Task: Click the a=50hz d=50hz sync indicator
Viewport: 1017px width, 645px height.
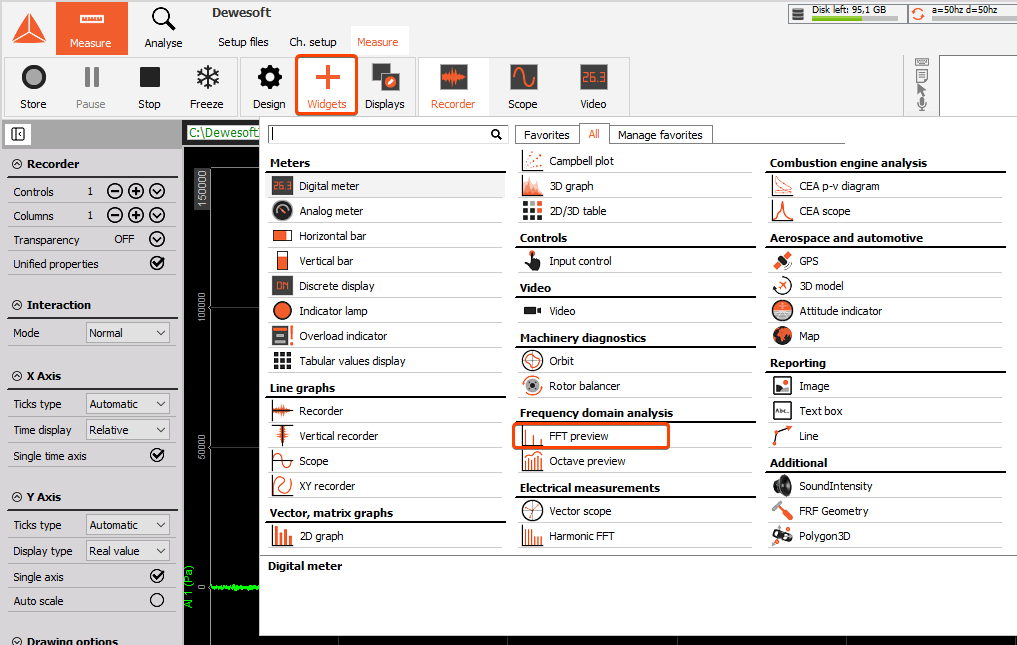Action: pos(963,13)
